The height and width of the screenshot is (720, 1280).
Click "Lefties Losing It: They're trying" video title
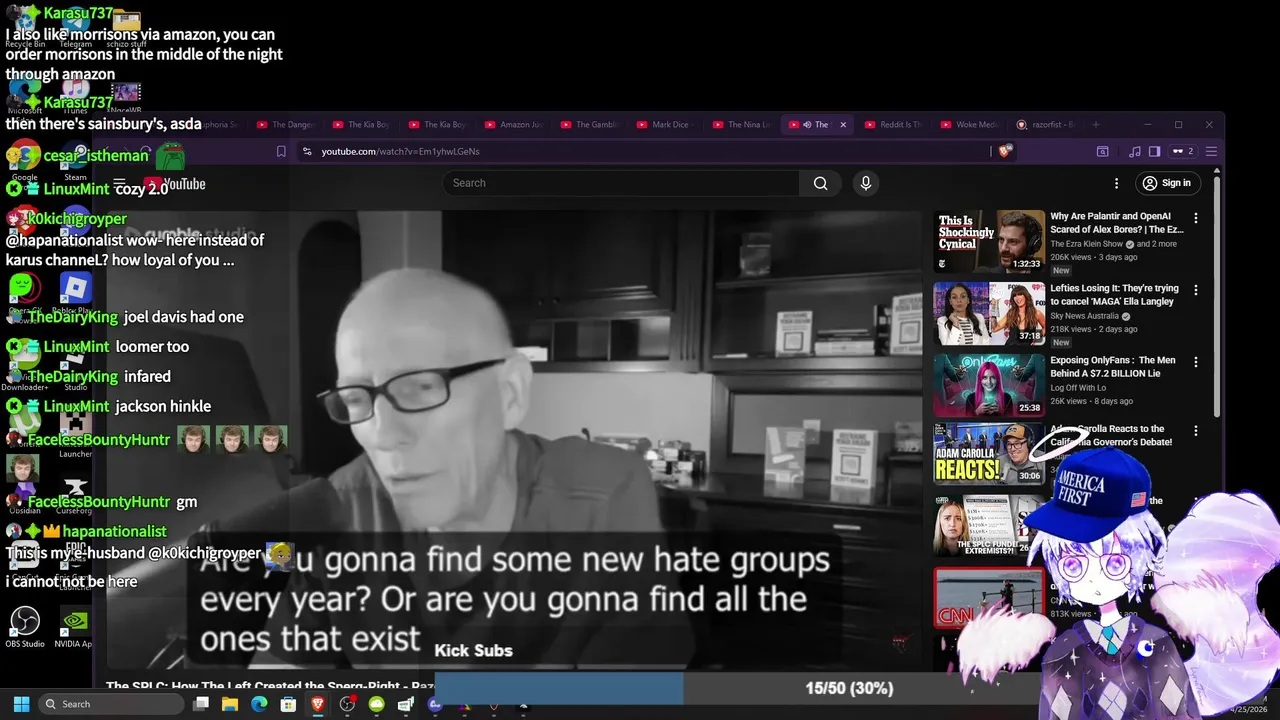[x=1115, y=294]
